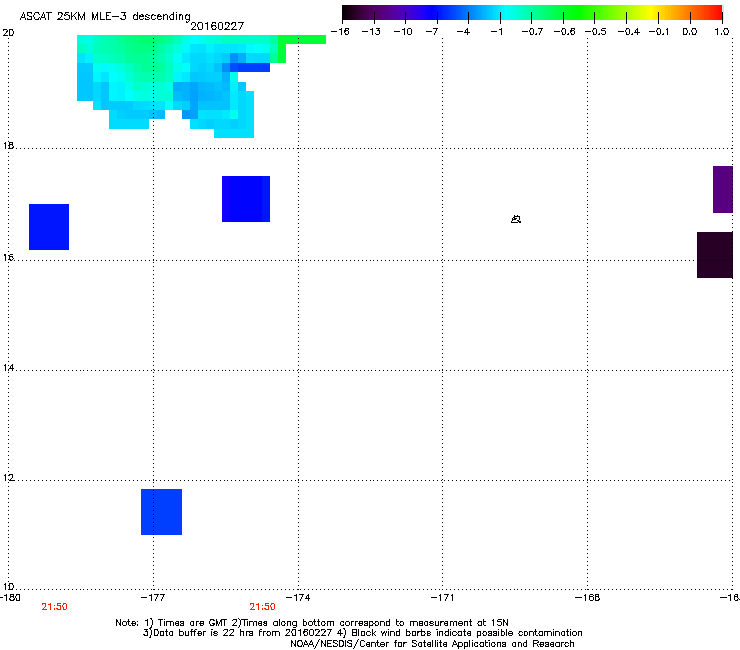Click the red 21:50 time near -174

click(x=262, y=607)
